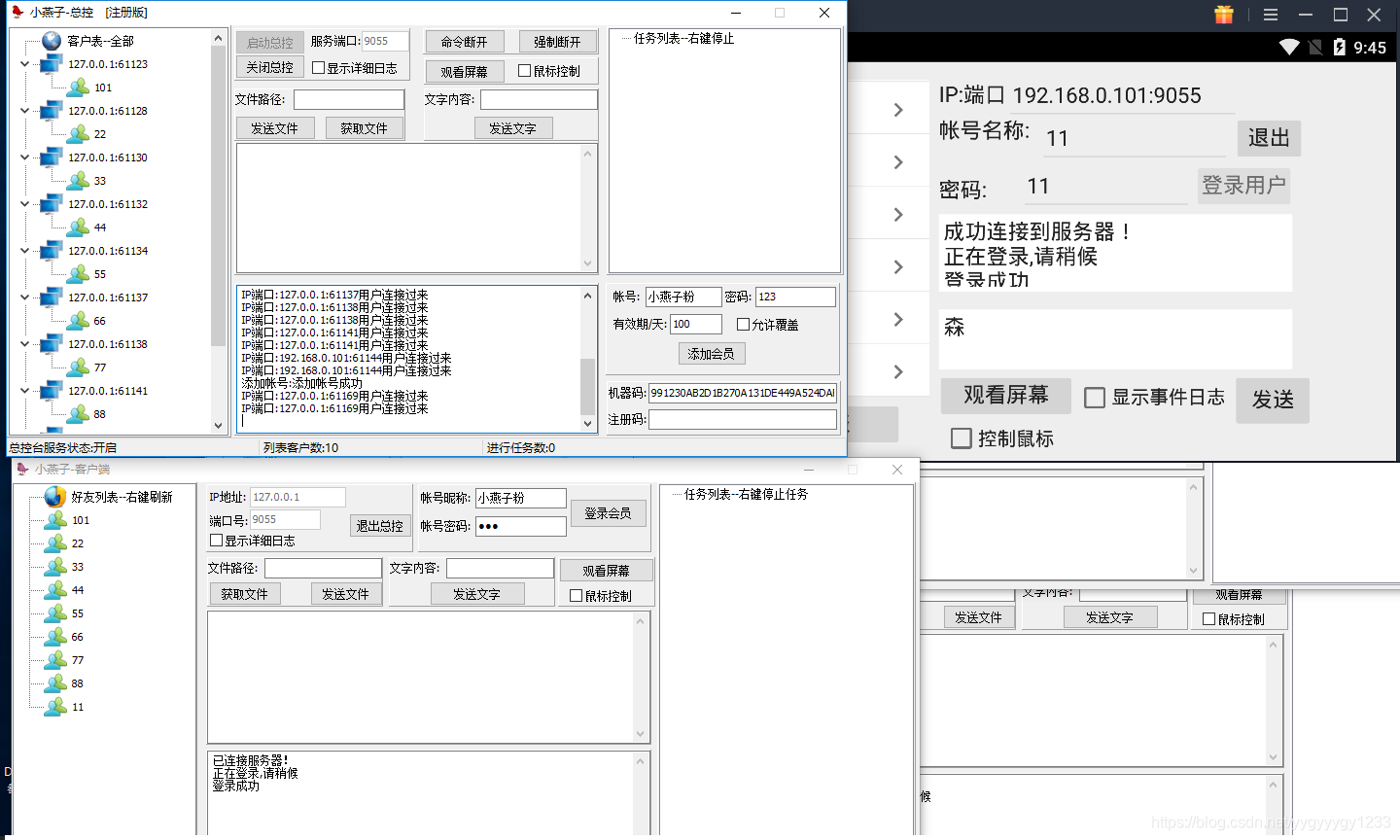Collapse the 127.0.0.1:61134 tree node

pos(25,251)
